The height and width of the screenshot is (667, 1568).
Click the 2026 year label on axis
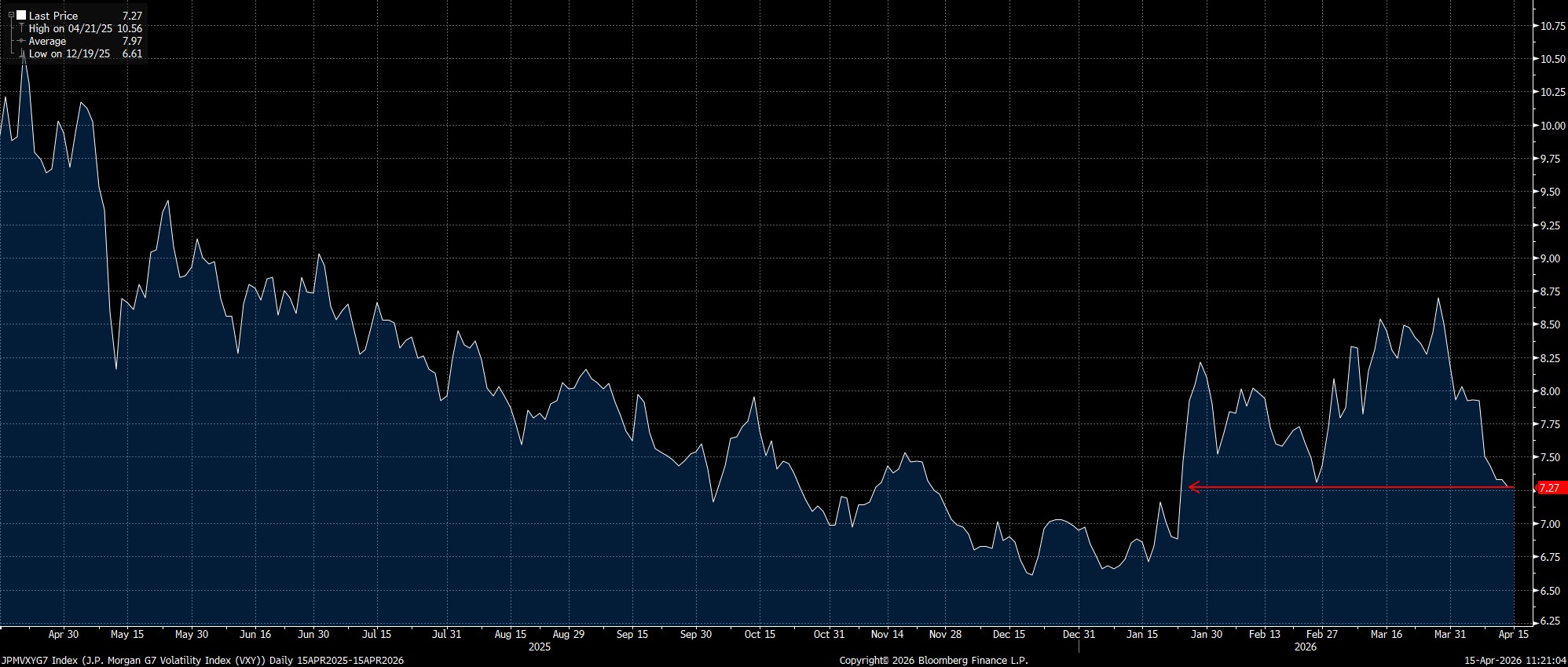click(x=1305, y=647)
